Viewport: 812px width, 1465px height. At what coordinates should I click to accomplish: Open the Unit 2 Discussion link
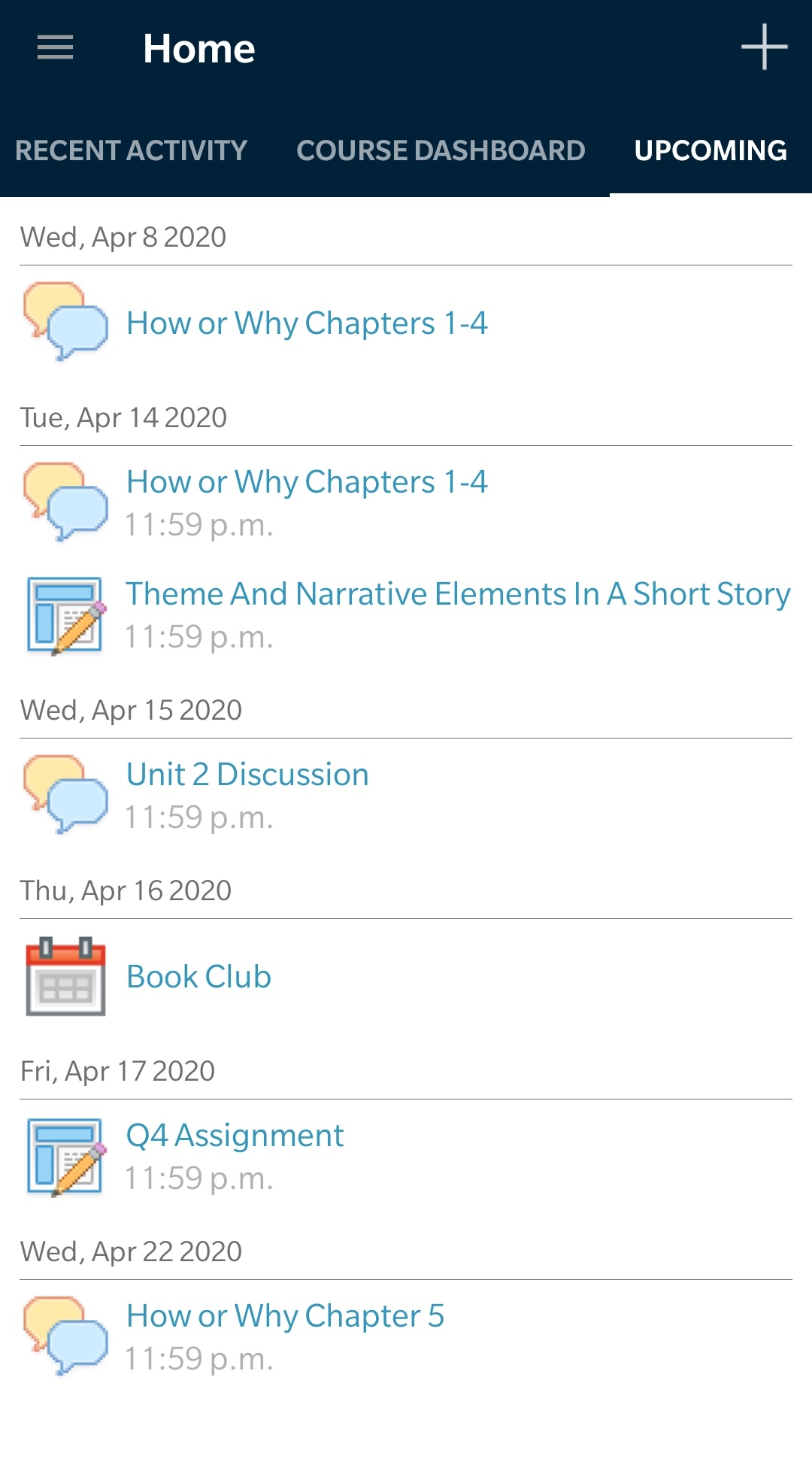pyautogui.click(x=247, y=775)
